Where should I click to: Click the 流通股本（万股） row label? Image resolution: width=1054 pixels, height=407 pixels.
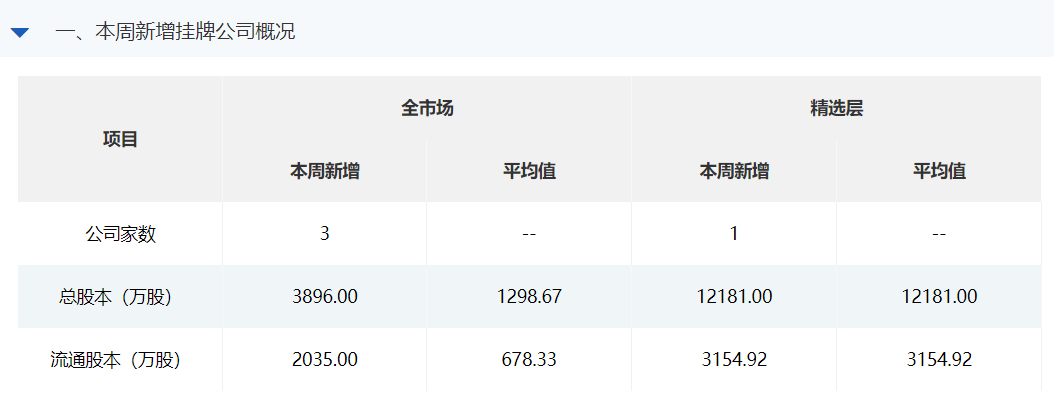point(120,359)
